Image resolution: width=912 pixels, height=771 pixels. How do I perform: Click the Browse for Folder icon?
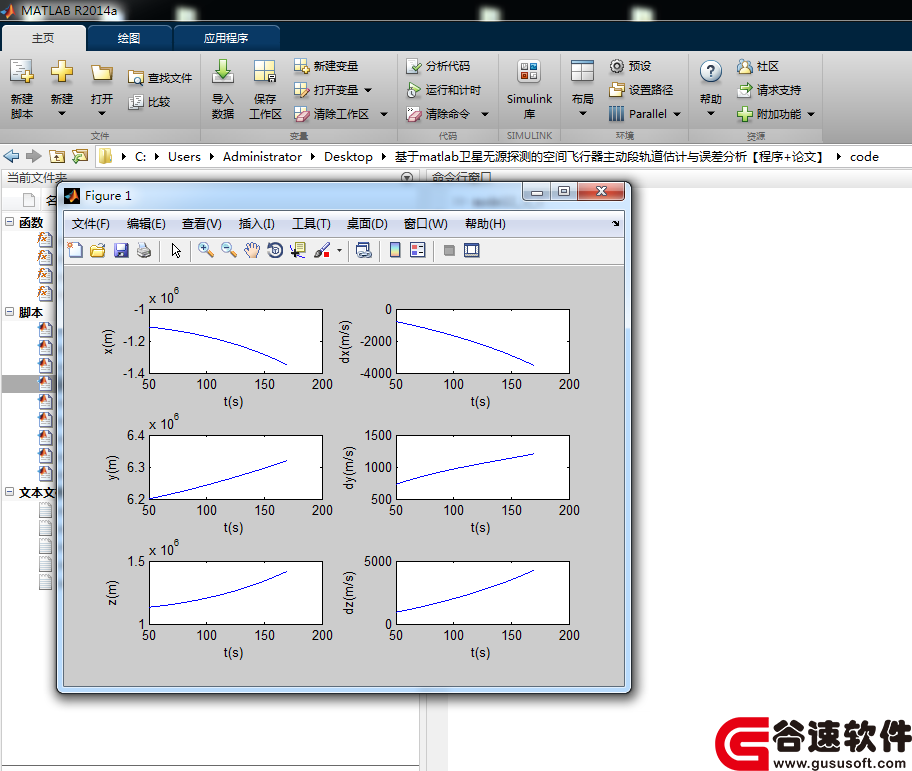point(80,156)
